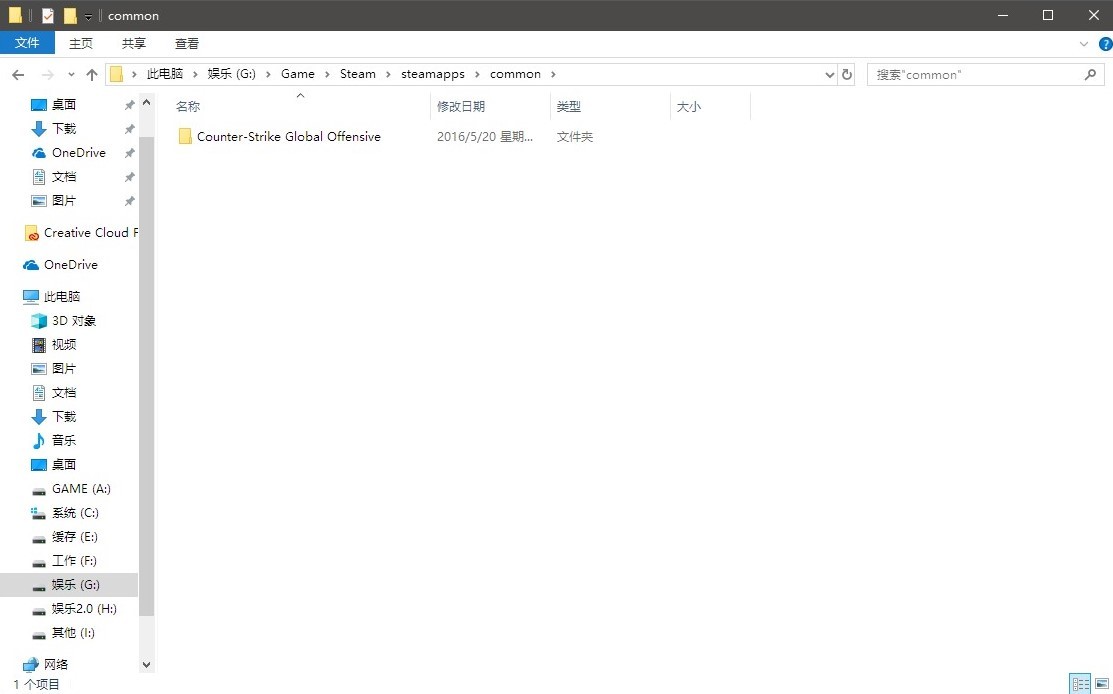Open GAME (A:) drive

click(x=81, y=489)
